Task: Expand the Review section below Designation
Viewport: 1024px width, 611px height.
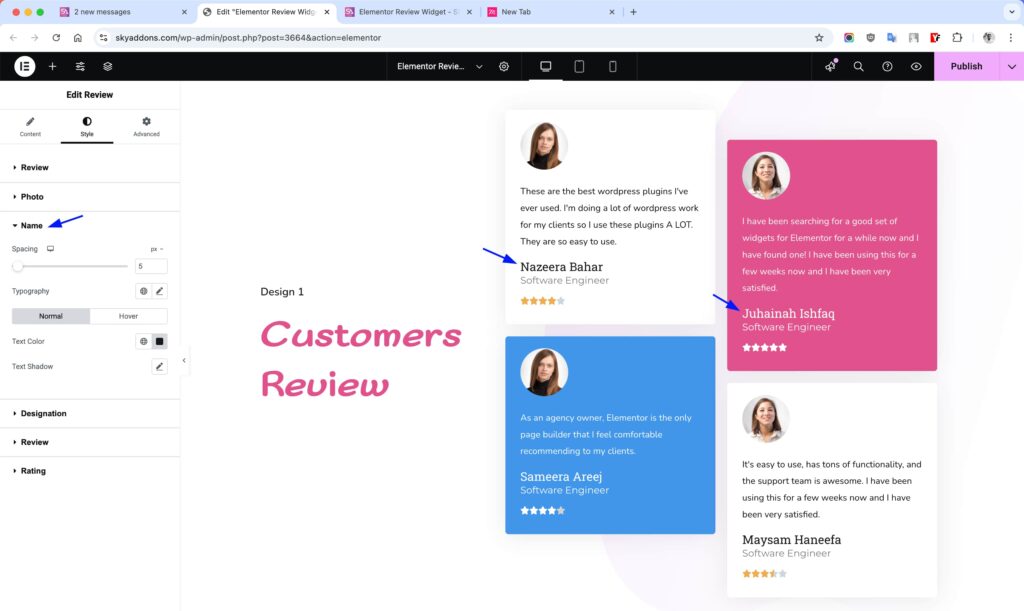Action: 89,442
